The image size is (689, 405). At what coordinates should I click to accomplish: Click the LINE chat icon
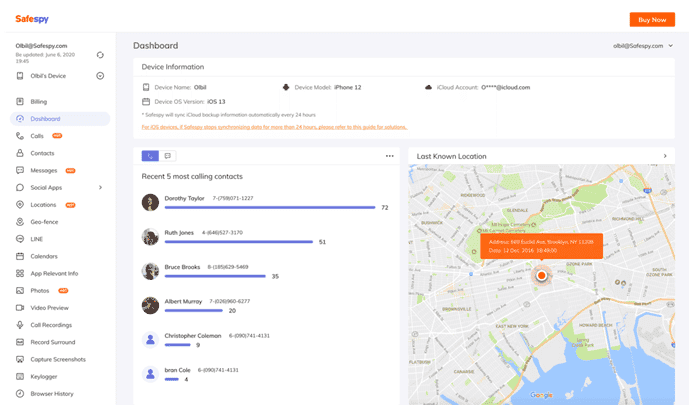20,239
